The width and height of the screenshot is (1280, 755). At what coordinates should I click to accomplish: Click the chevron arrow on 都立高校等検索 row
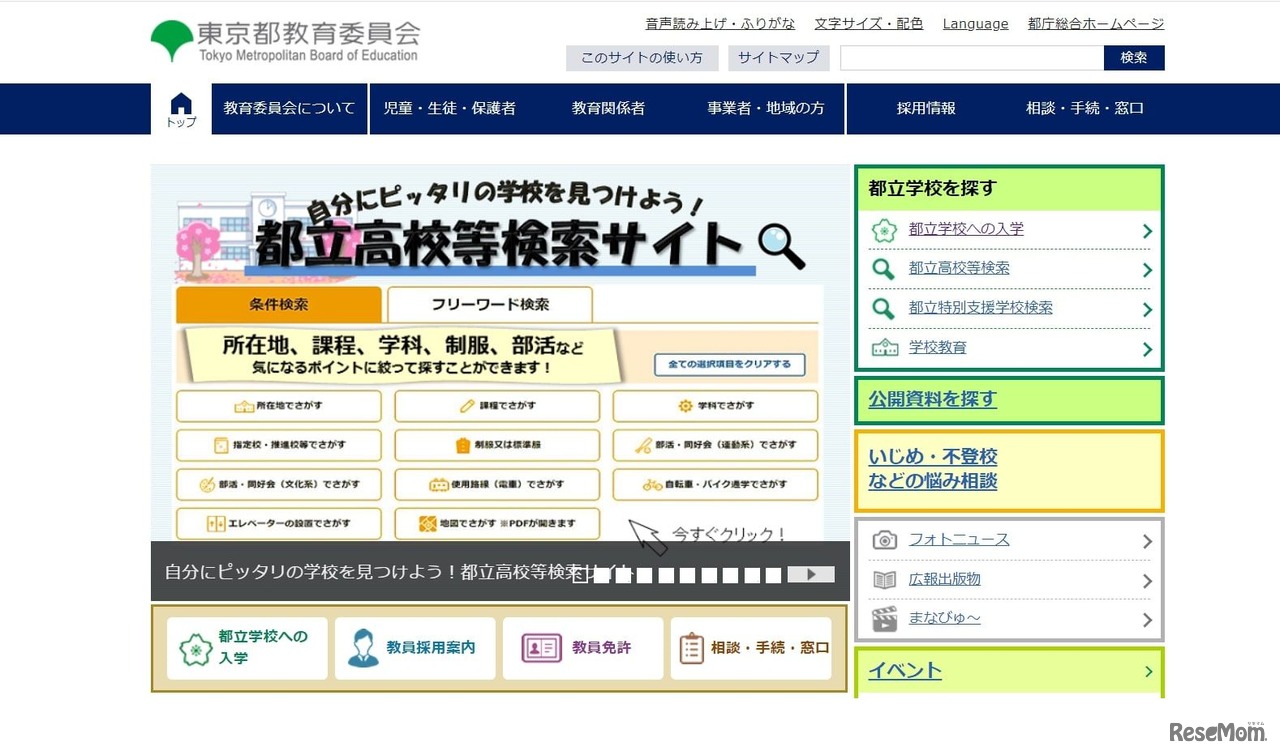pos(1147,270)
